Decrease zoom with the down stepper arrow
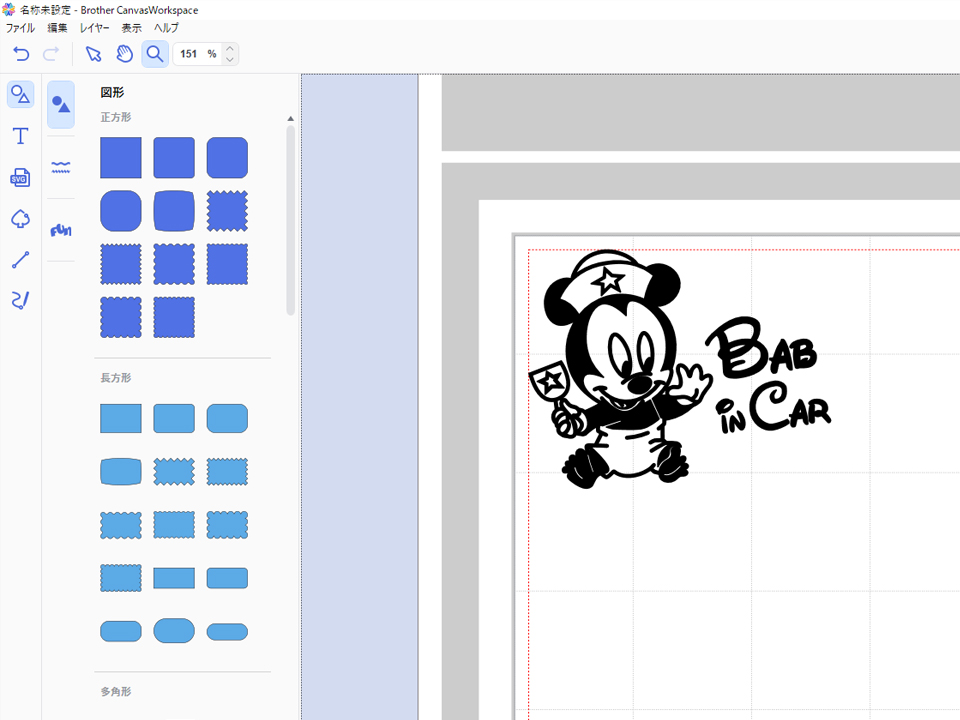 coord(230,59)
